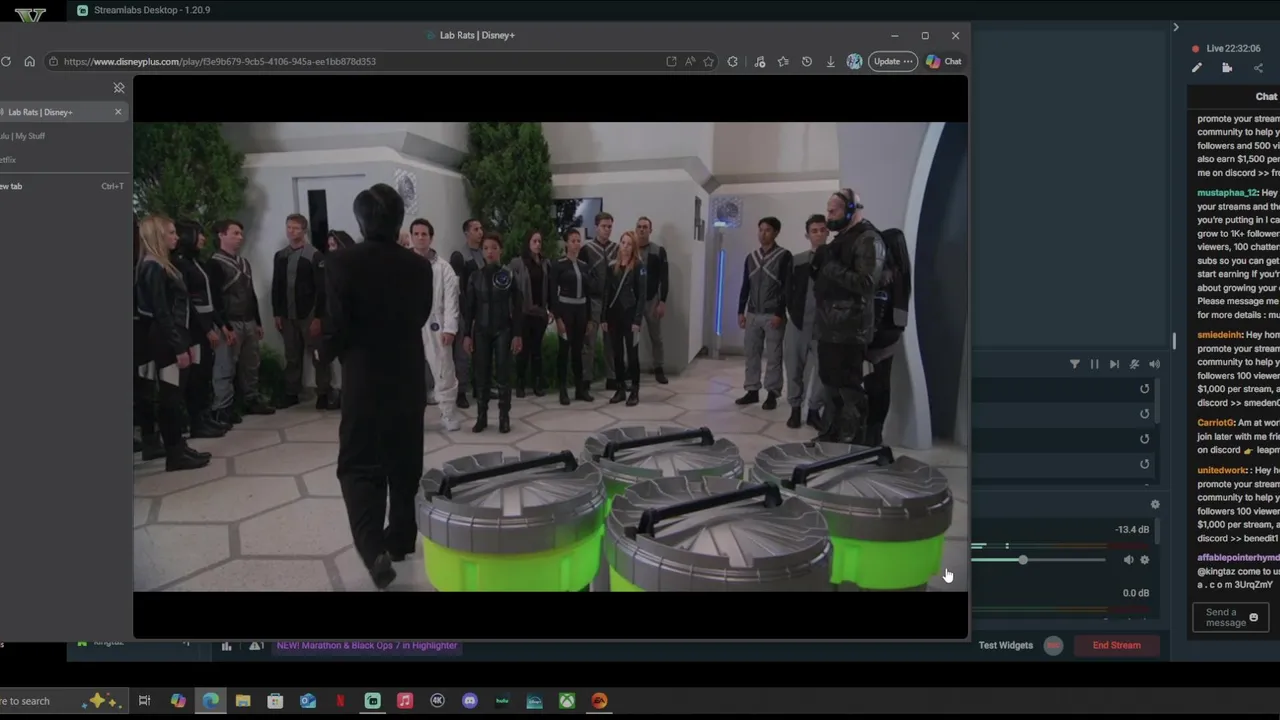Click the browser profile avatar

[x=854, y=61]
